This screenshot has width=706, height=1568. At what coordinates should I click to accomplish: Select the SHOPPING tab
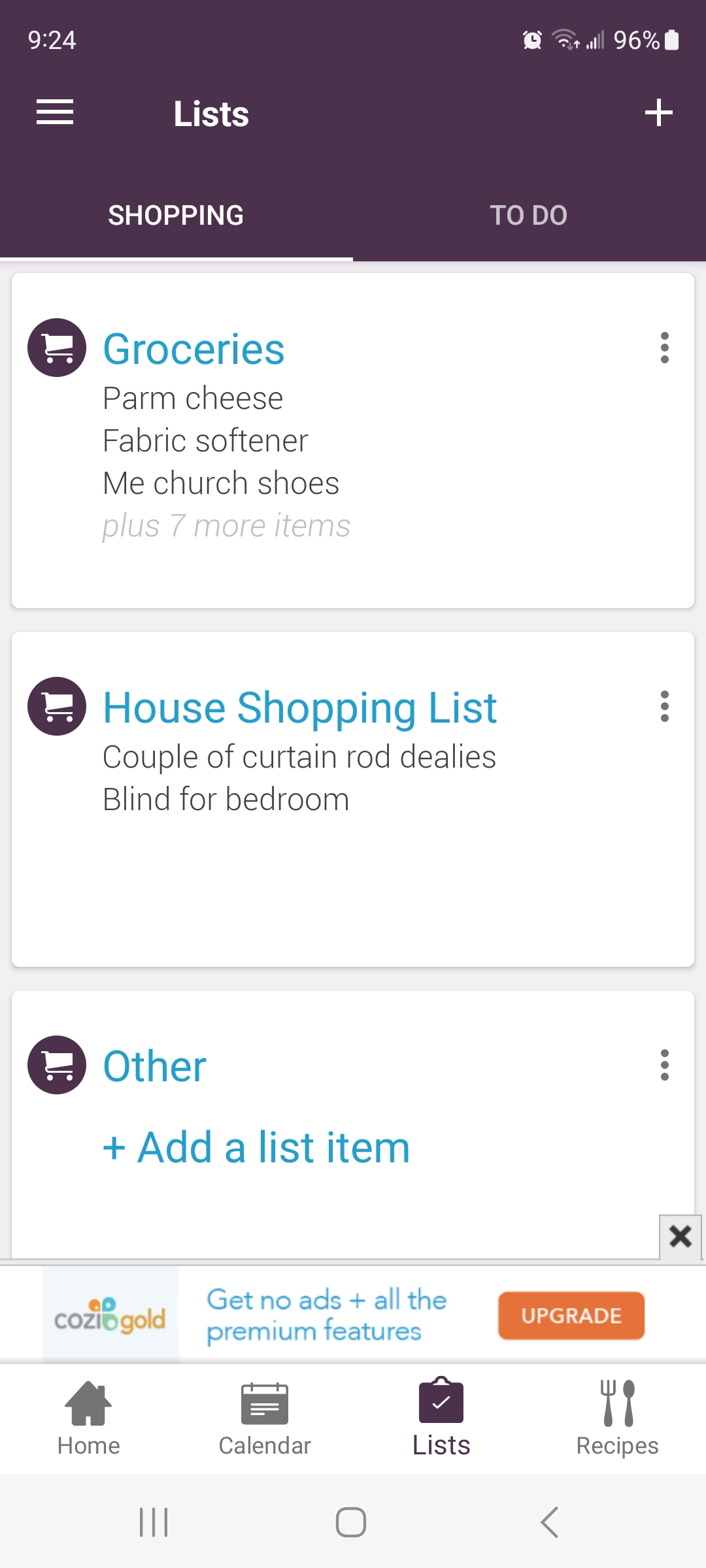176,216
